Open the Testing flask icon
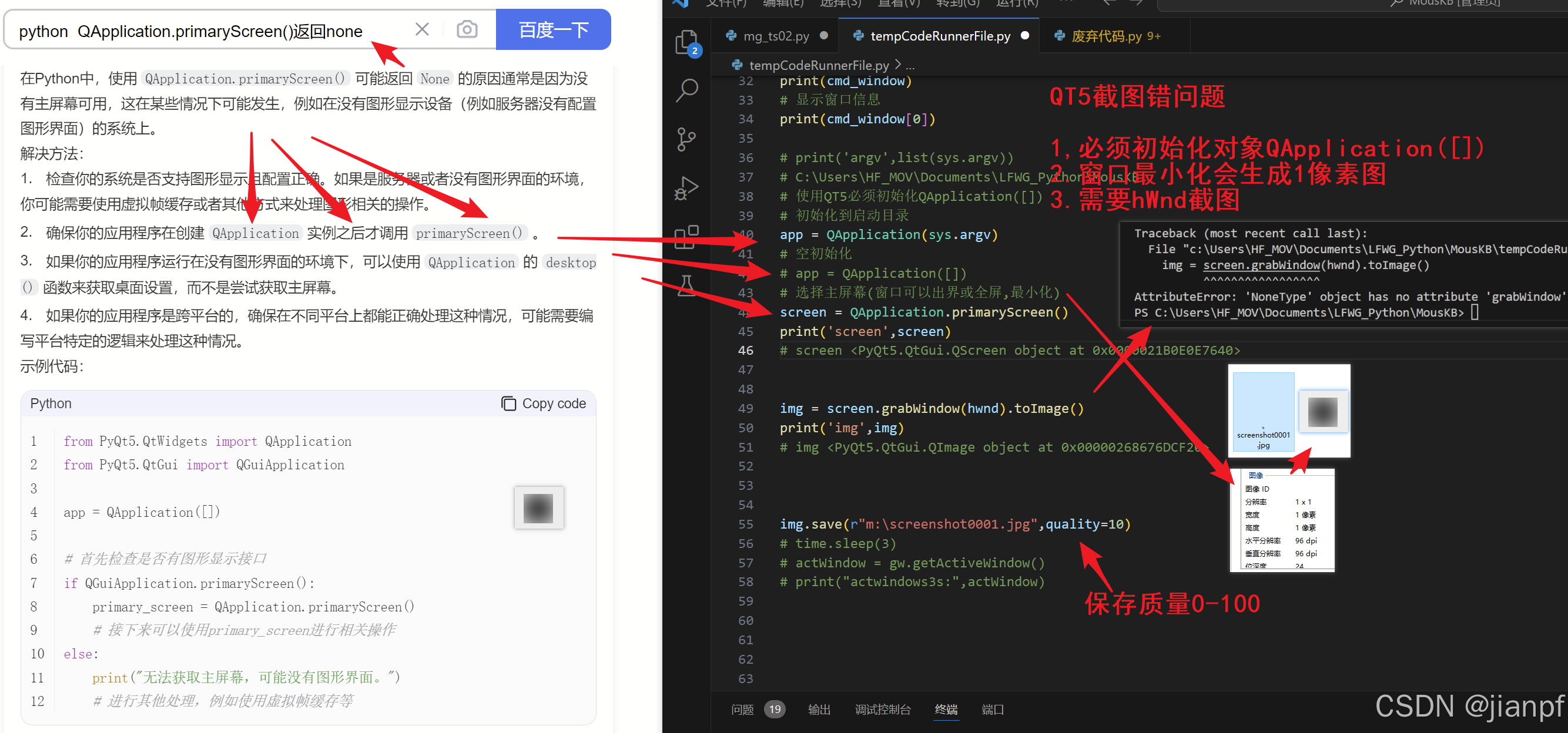1568x733 pixels. pyautogui.click(x=686, y=285)
